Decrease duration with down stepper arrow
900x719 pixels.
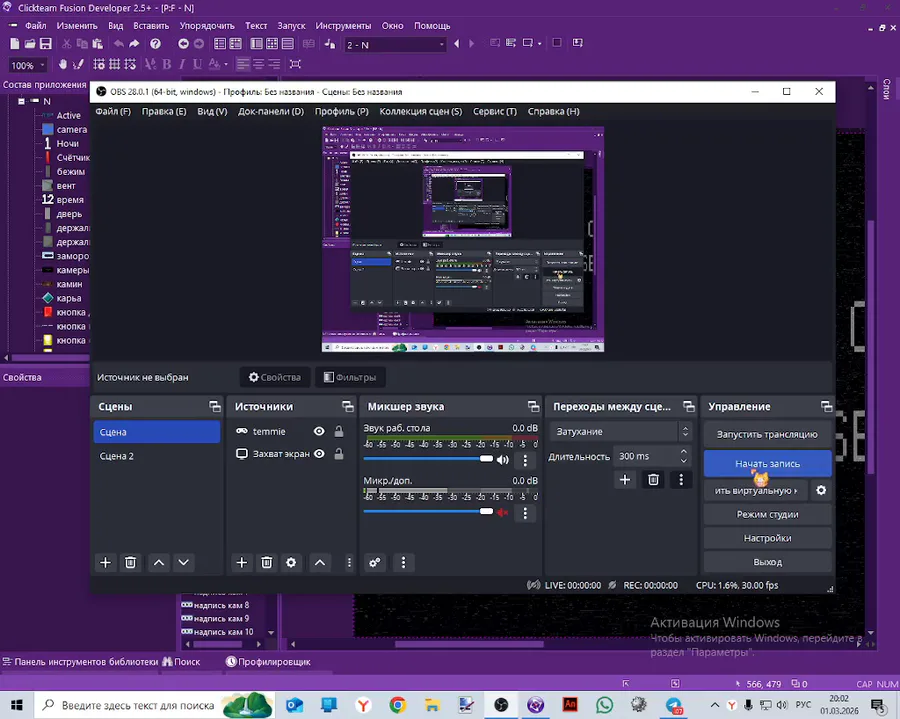click(684, 461)
